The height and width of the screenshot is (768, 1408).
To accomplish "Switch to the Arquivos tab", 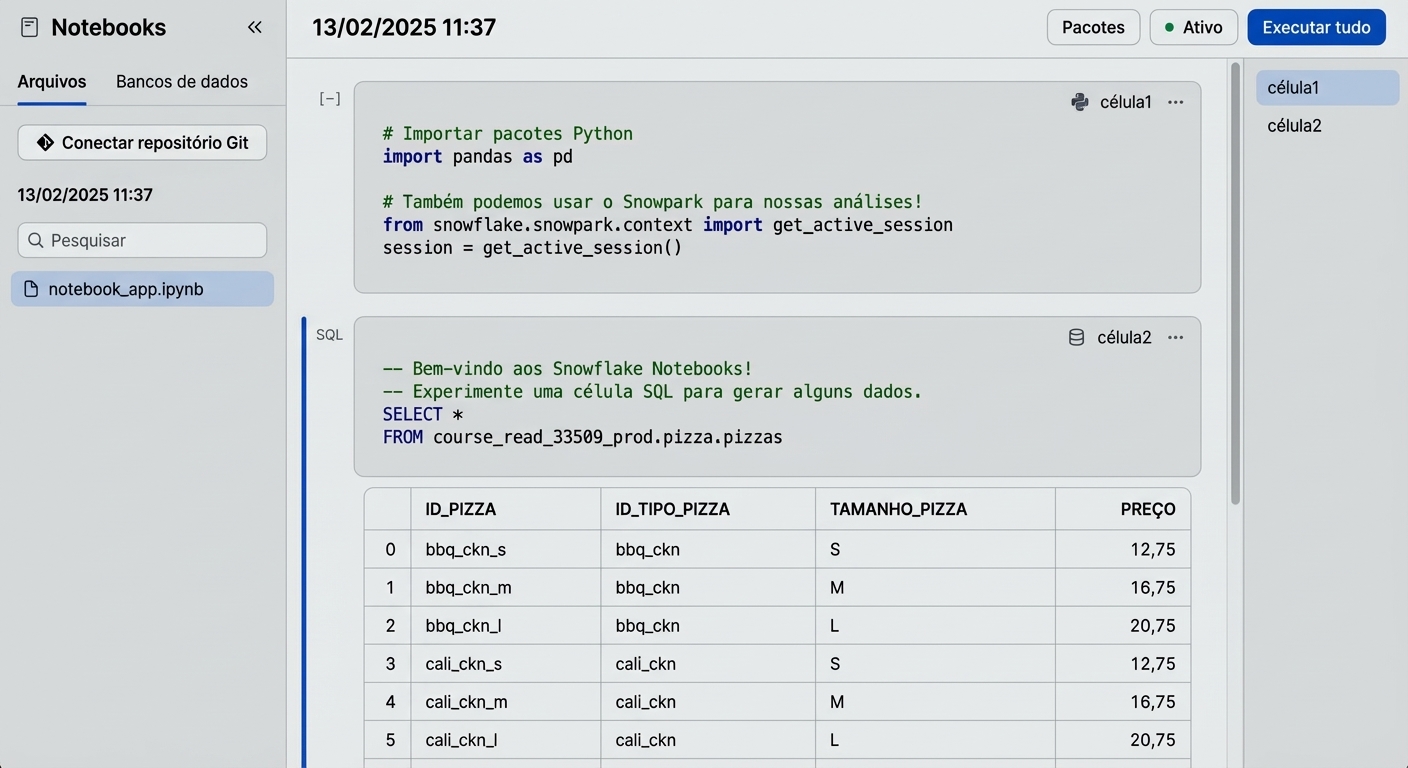I will pyautogui.click(x=52, y=82).
